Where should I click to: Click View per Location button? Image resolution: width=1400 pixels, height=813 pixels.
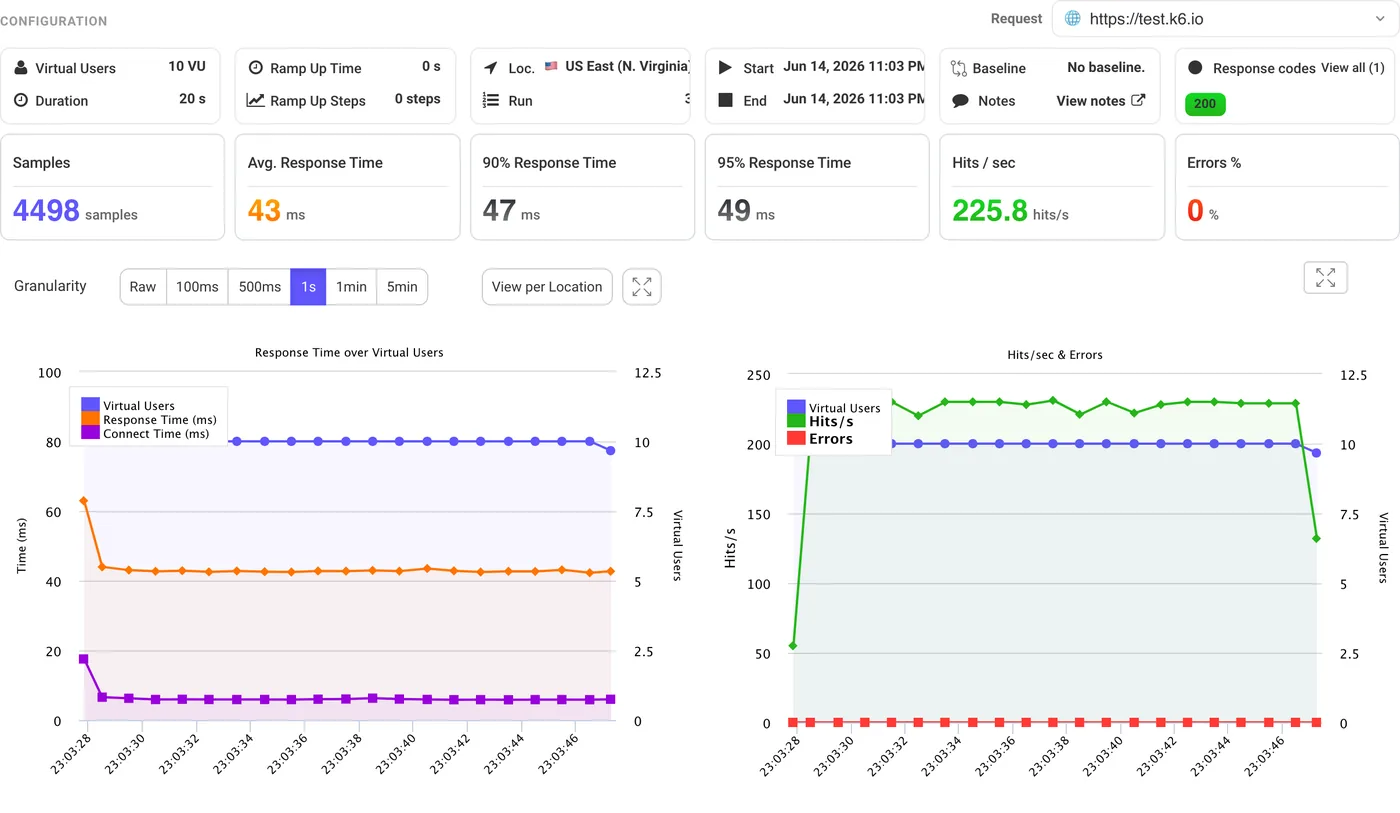547,287
